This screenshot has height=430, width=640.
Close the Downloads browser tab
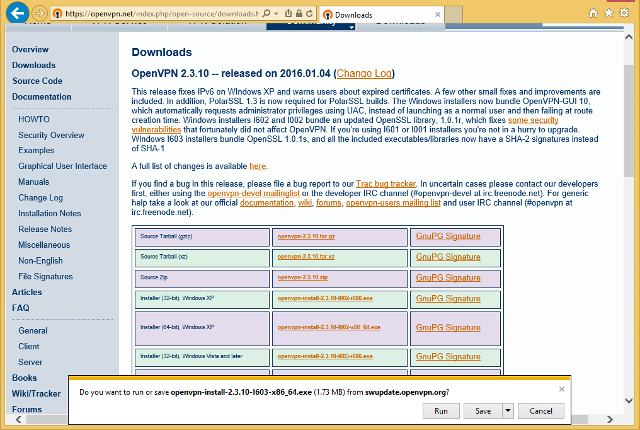pyautogui.click(x=438, y=15)
